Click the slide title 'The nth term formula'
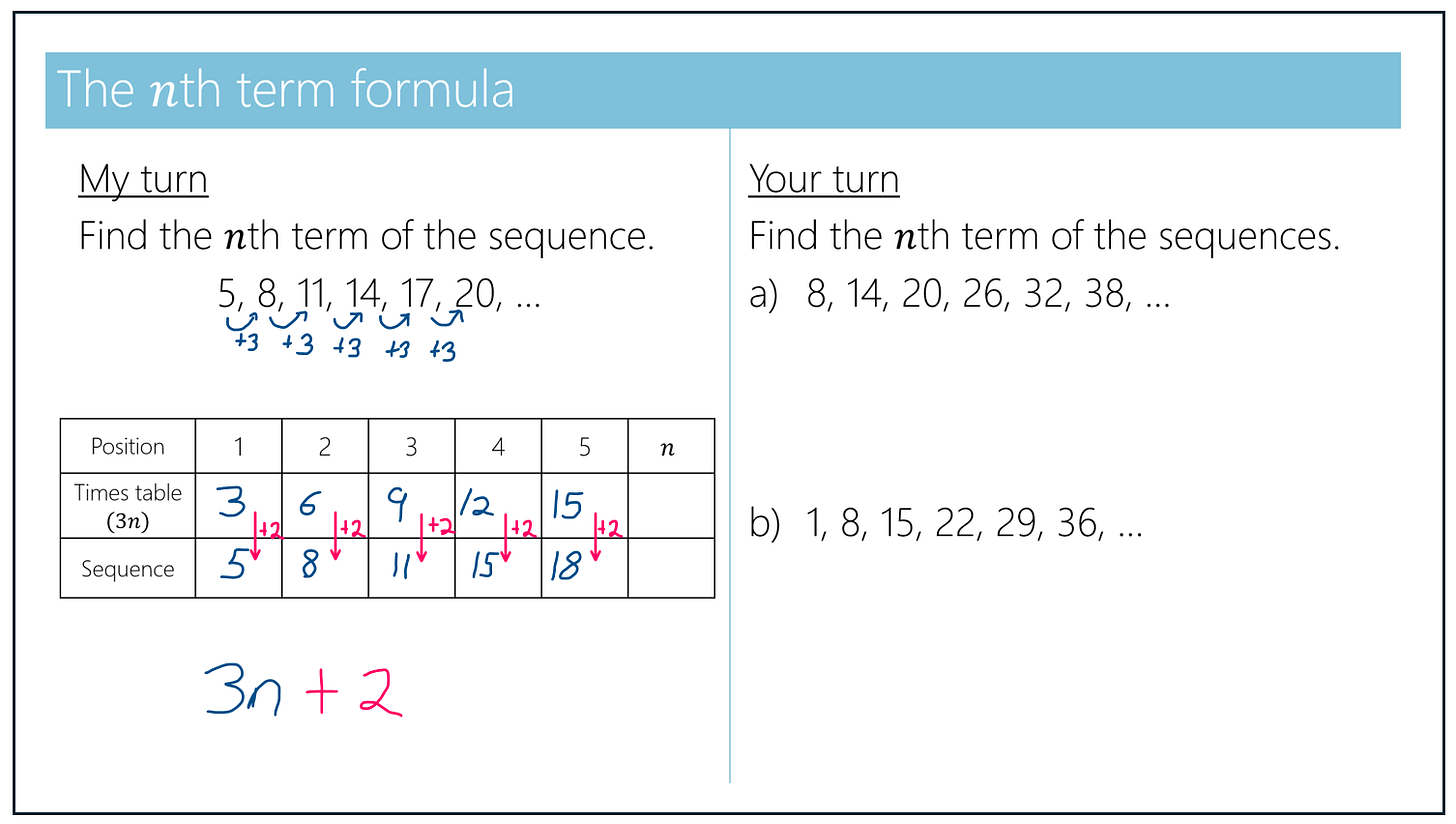This screenshot has width=1456, height=824. (286, 90)
